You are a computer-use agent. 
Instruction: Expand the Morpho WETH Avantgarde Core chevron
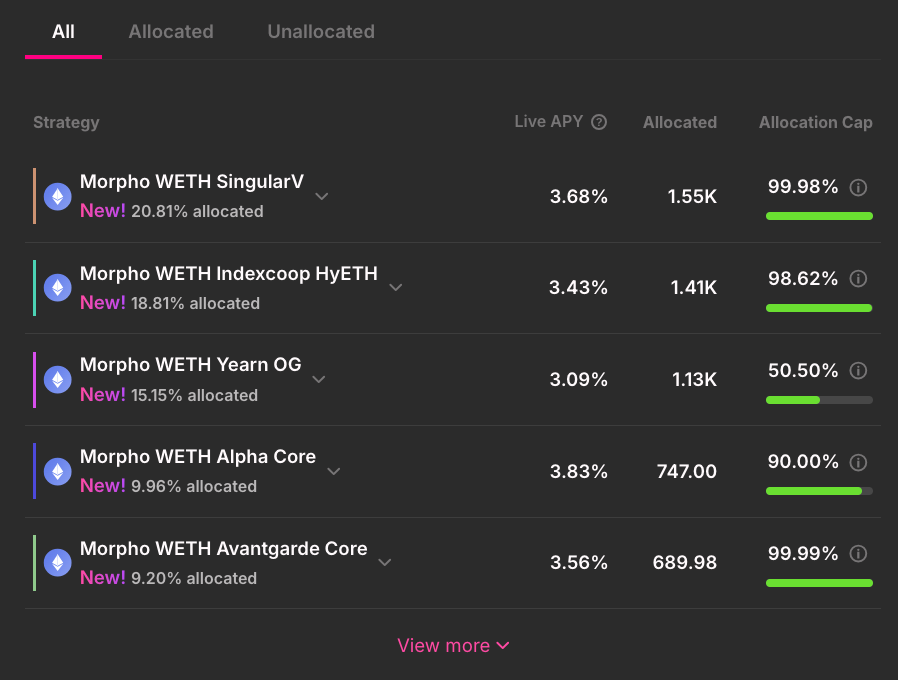pos(385,563)
